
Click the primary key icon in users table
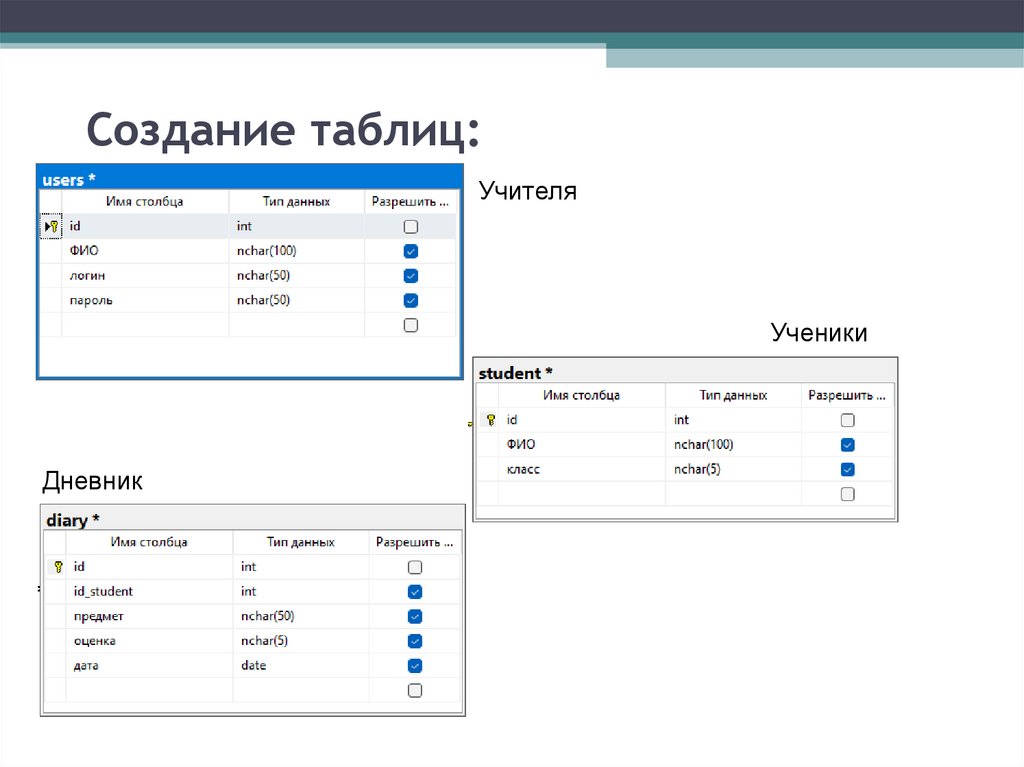point(54,227)
